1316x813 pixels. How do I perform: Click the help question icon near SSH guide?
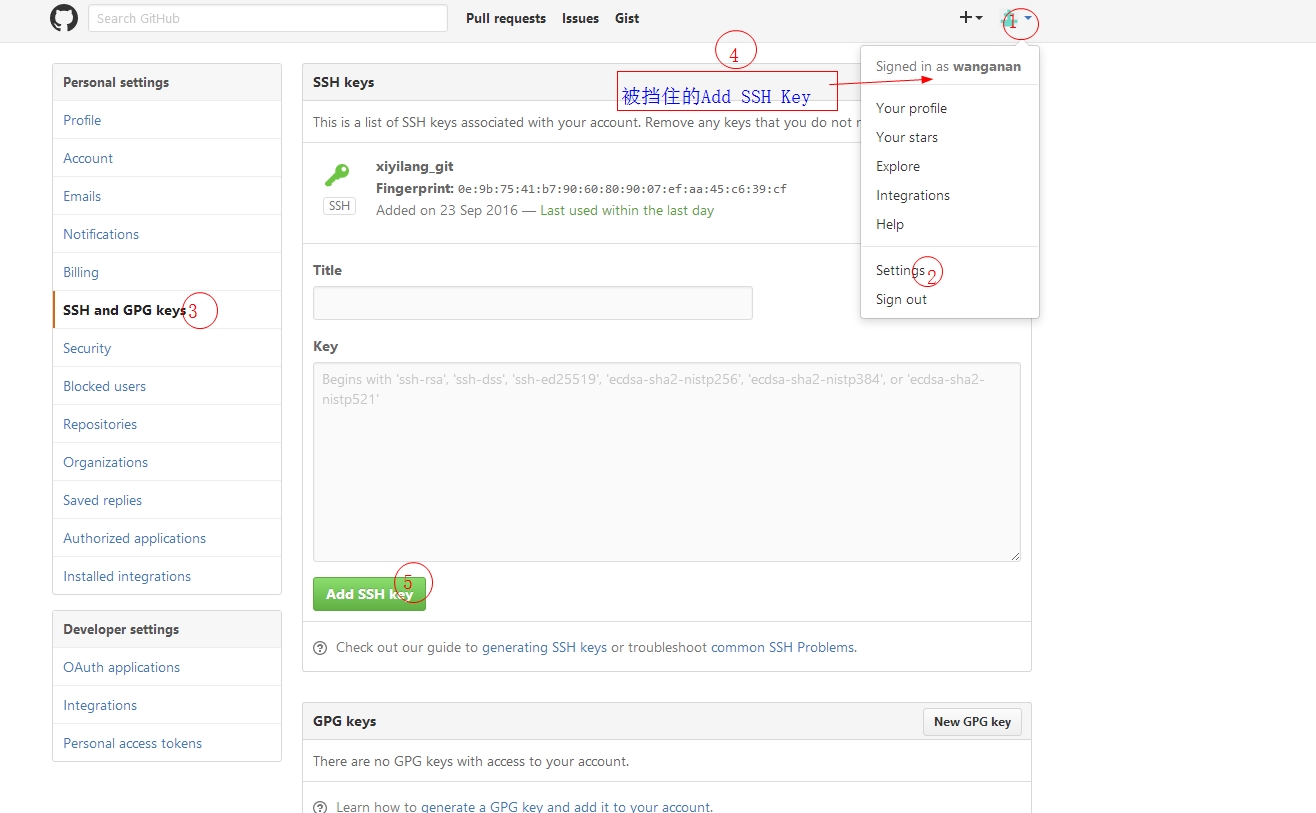click(x=320, y=648)
